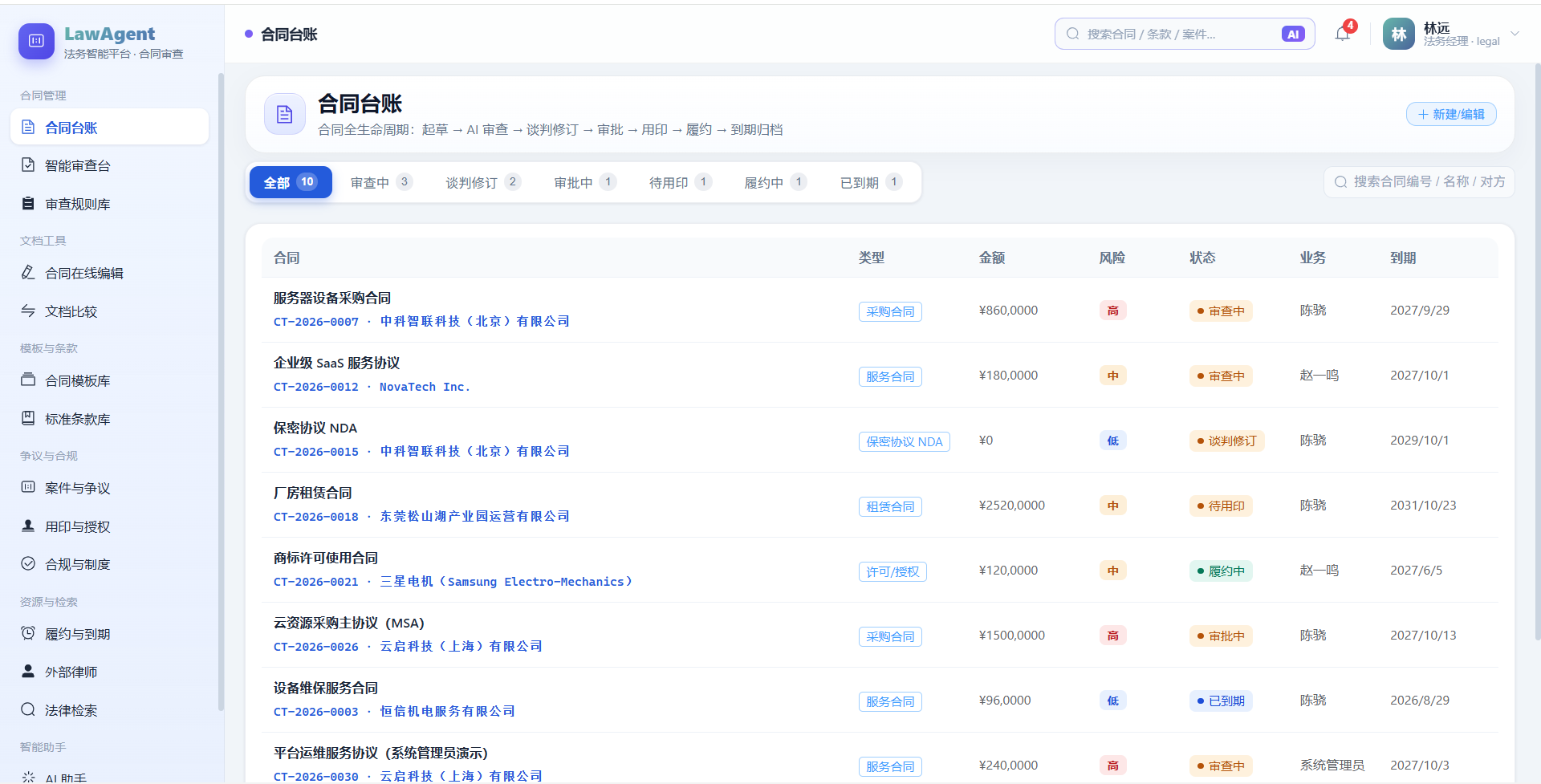The height and width of the screenshot is (784, 1541).
Task: Click the sidebar vertical scrollbar
Action: pos(221,392)
